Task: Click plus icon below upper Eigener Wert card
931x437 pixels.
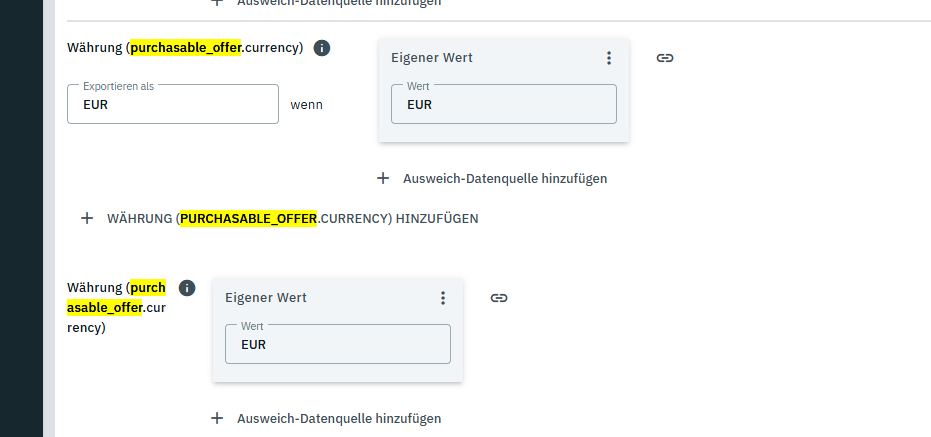Action: pyautogui.click(x=383, y=178)
